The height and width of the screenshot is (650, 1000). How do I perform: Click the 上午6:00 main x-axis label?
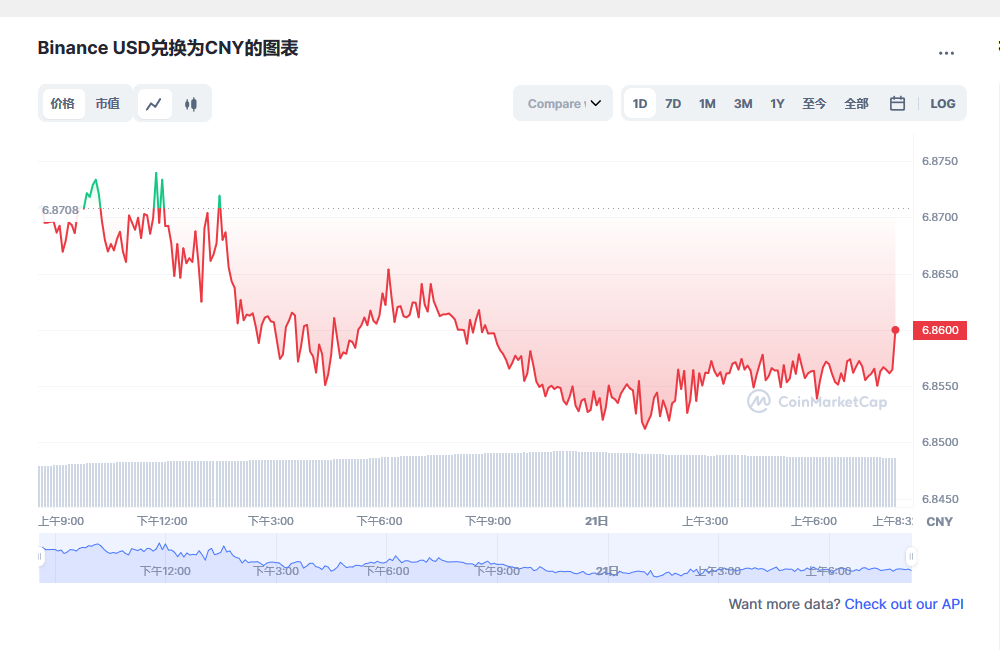click(x=814, y=521)
